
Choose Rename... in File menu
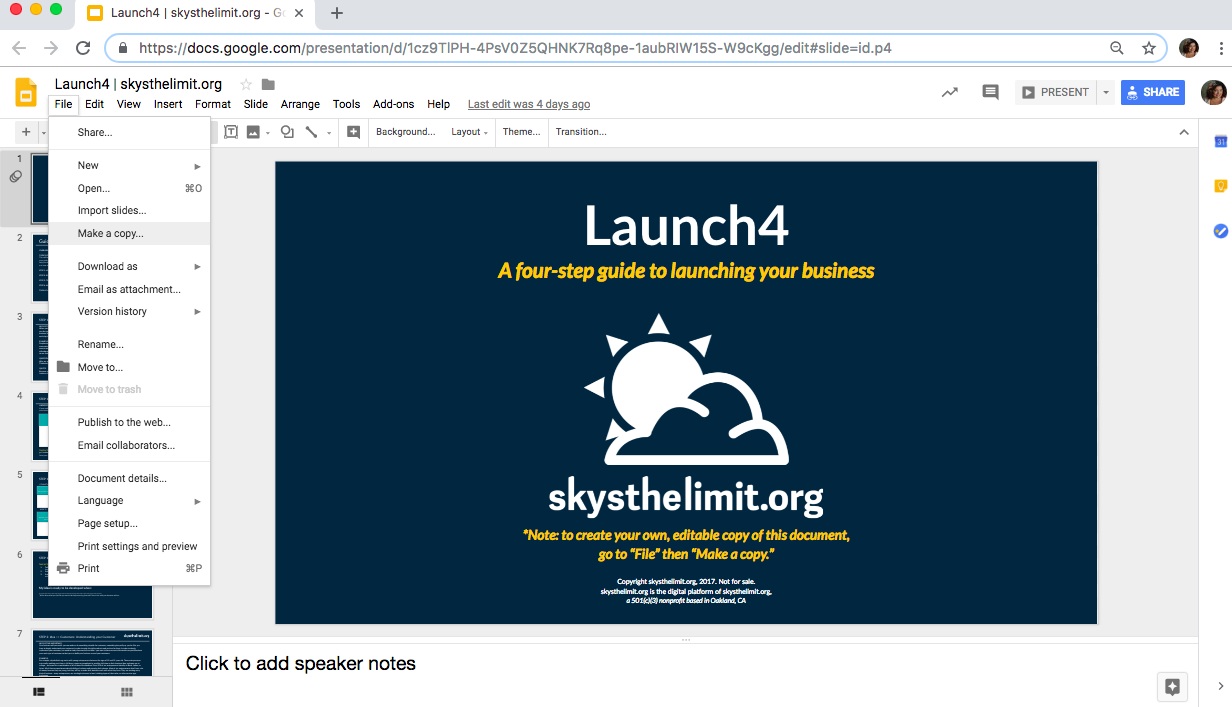click(130, 344)
